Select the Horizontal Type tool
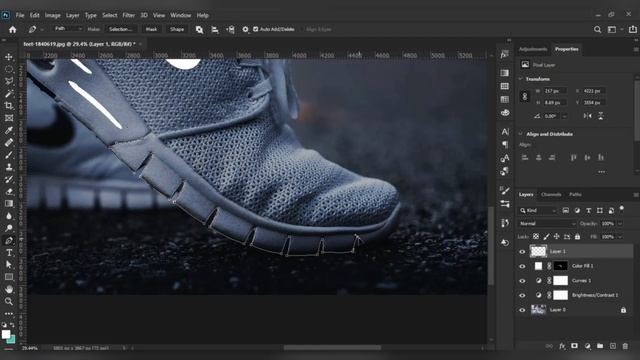This screenshot has width=640, height=360. pyautogui.click(x=9, y=253)
